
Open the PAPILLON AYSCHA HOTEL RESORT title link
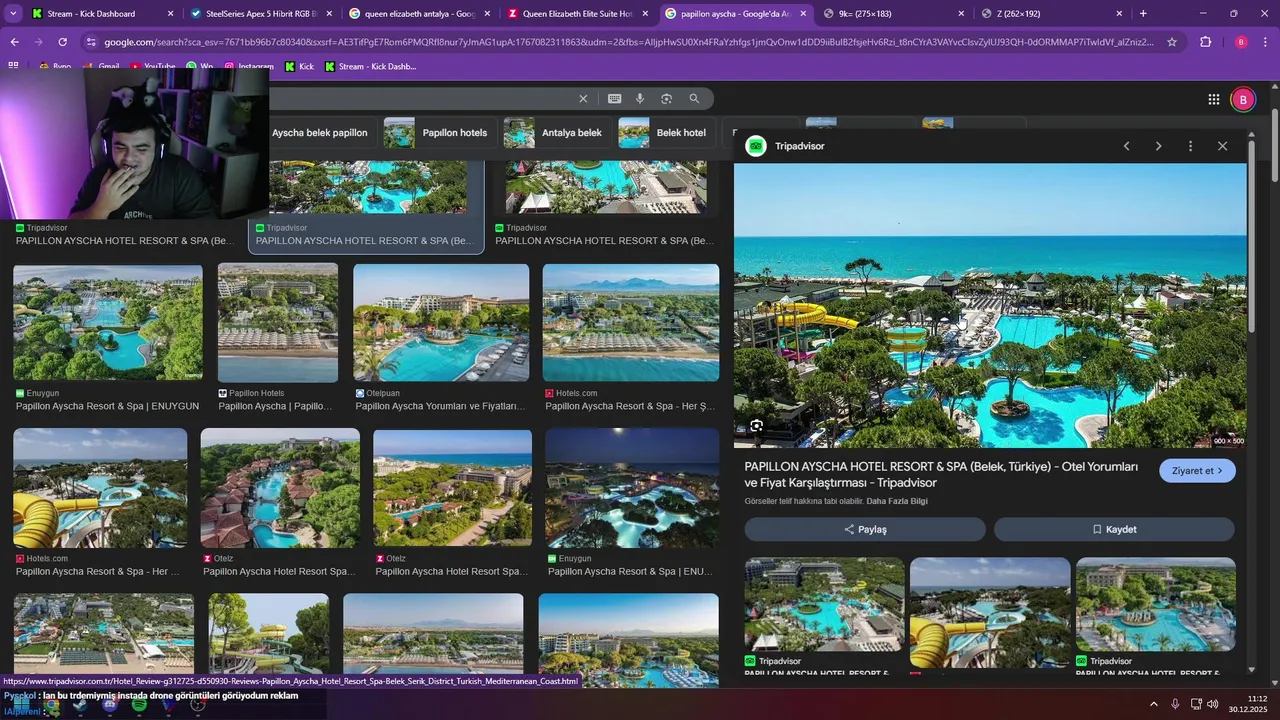click(x=941, y=475)
